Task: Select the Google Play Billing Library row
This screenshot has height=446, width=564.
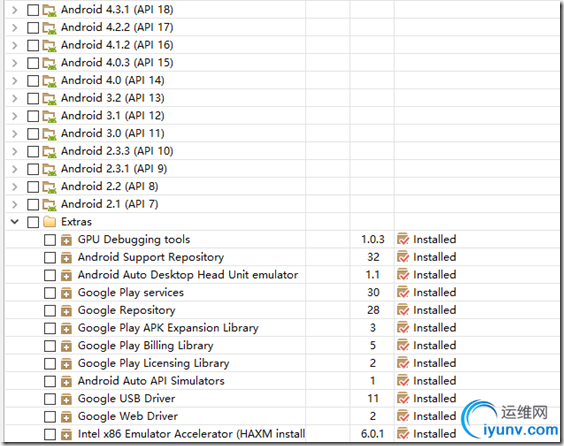Action: tap(145, 346)
